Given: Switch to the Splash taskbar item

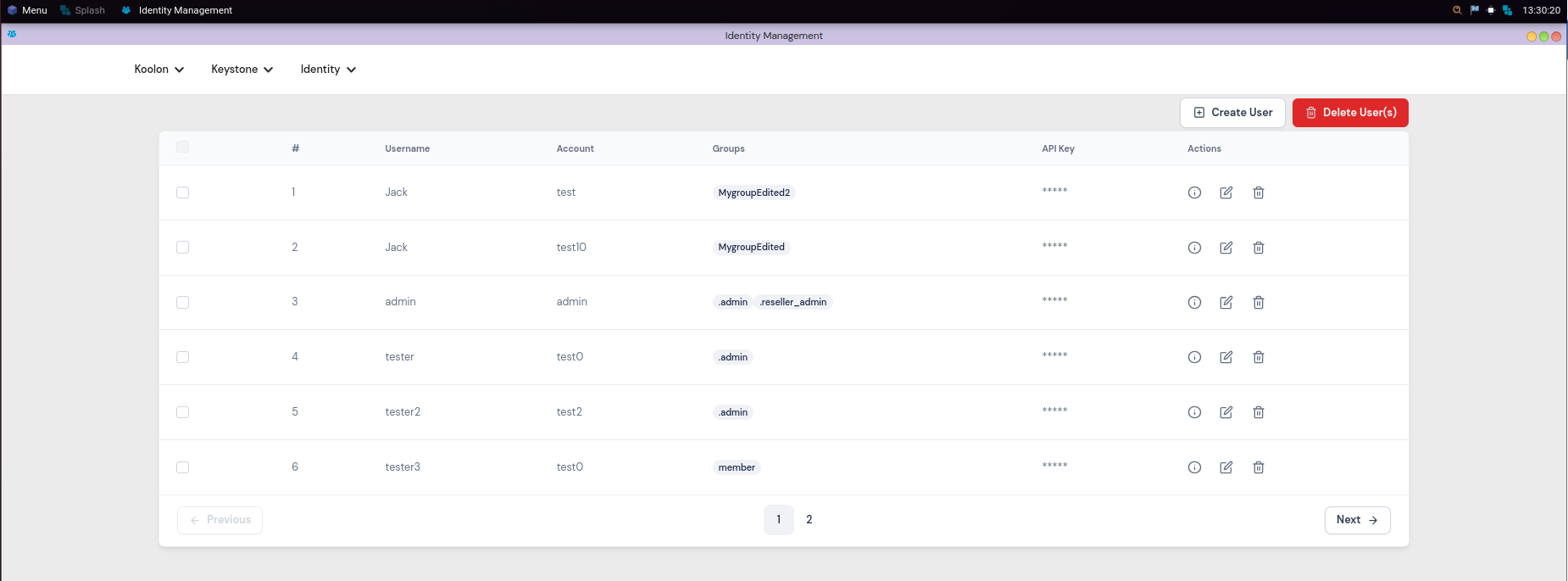Looking at the screenshot, I should 82,10.
